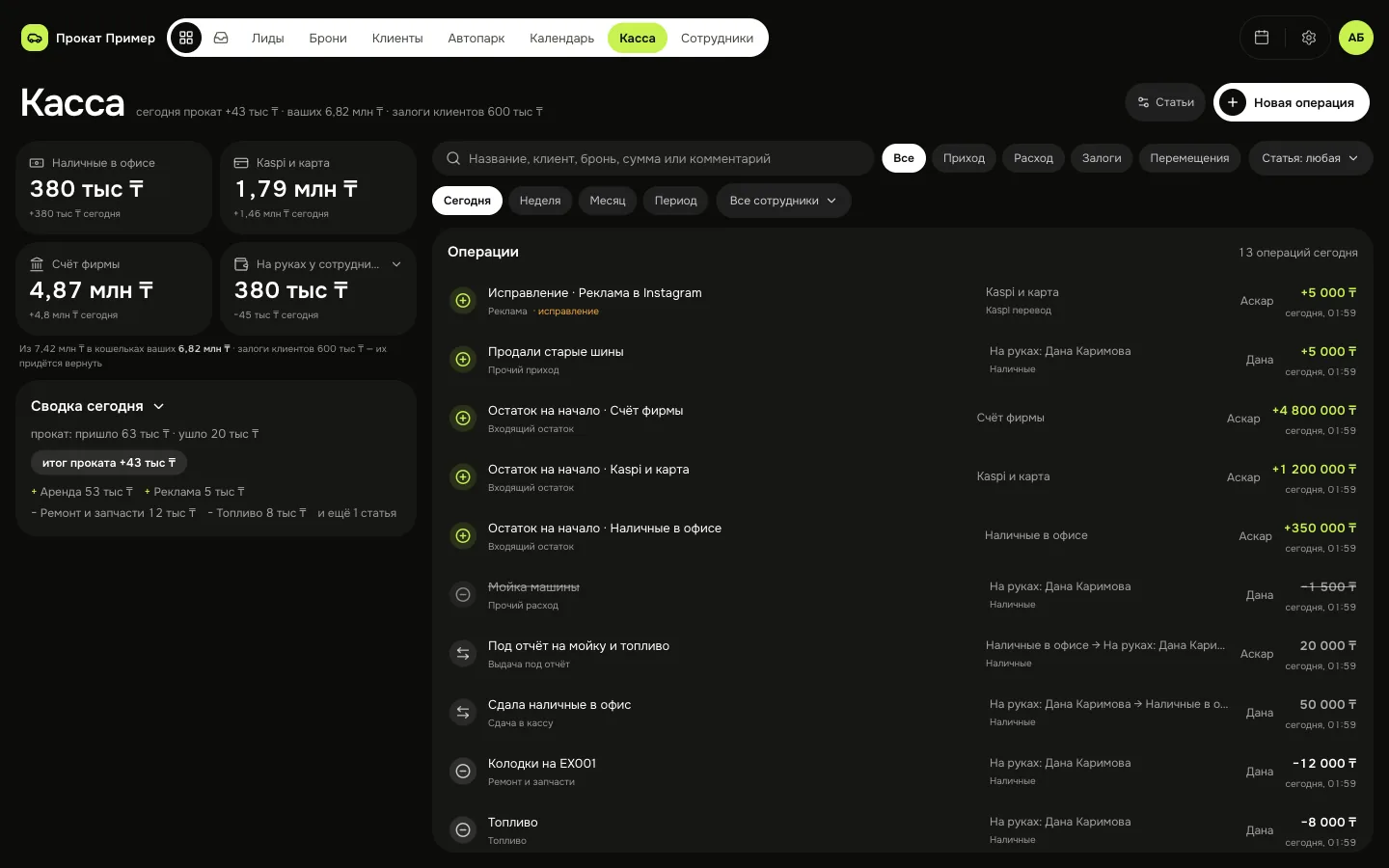
Task: Click the итог проката +43 тыс chip
Action: pos(109,463)
